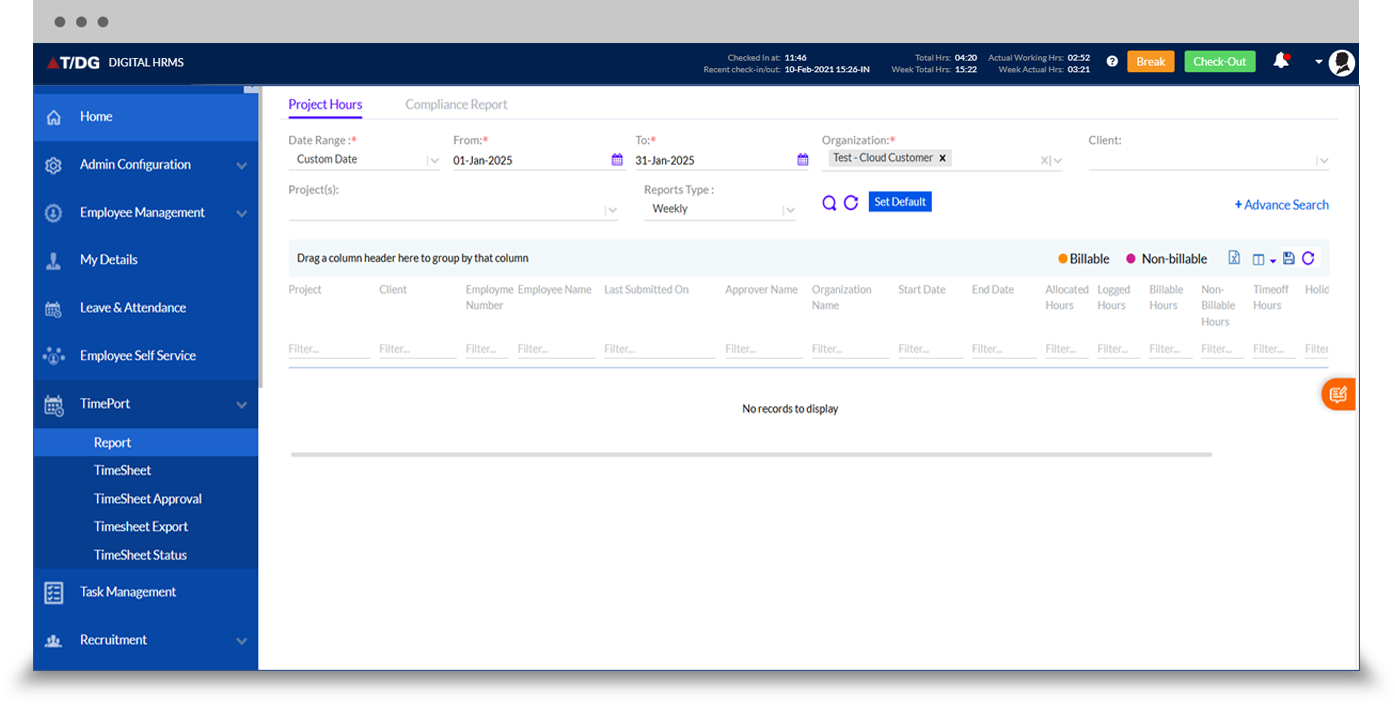Open the Project(s) dropdown

[x=611, y=210]
